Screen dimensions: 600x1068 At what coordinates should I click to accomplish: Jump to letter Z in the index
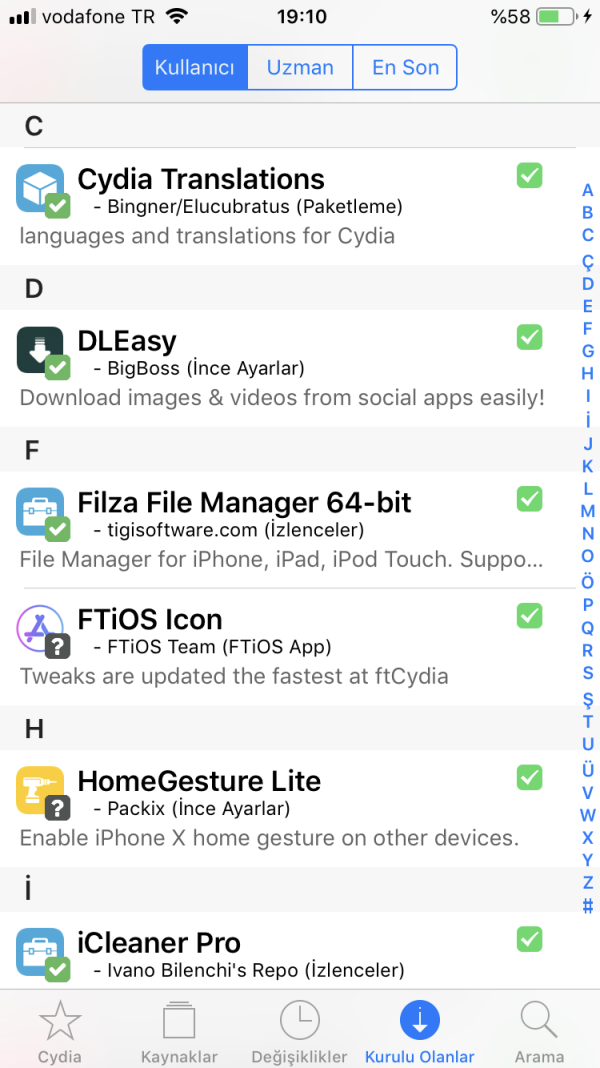click(x=588, y=883)
